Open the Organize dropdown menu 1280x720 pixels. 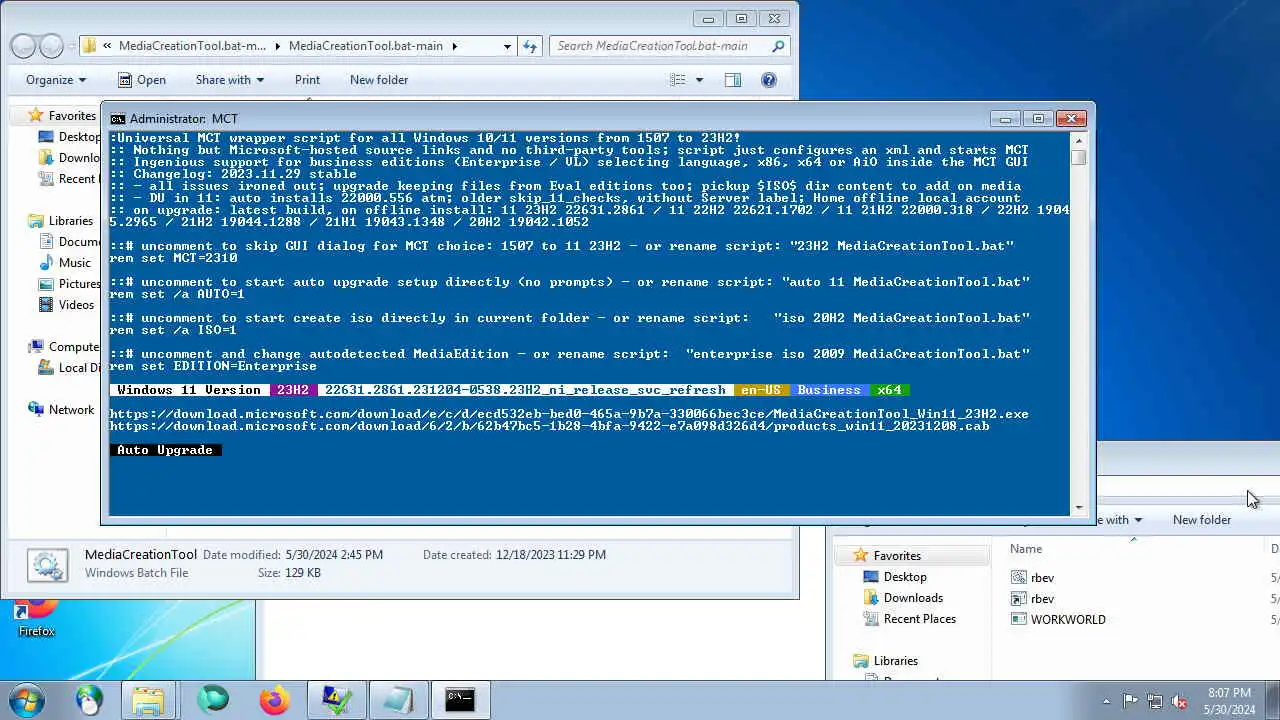[56, 80]
